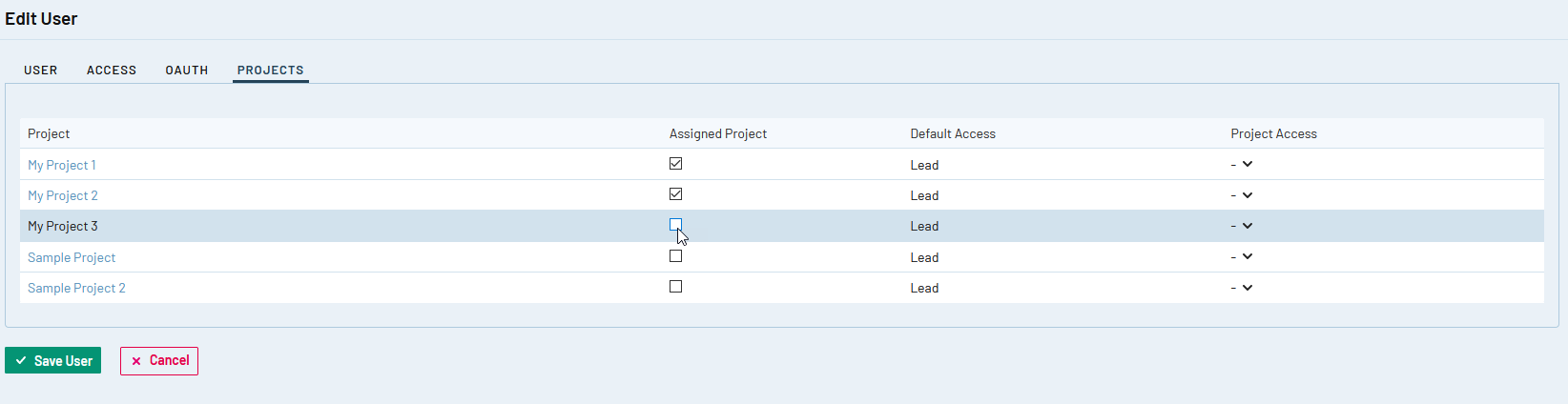The height and width of the screenshot is (404, 1568).
Task: Open Project Access dropdown for My Project 2
Action: point(1242,195)
